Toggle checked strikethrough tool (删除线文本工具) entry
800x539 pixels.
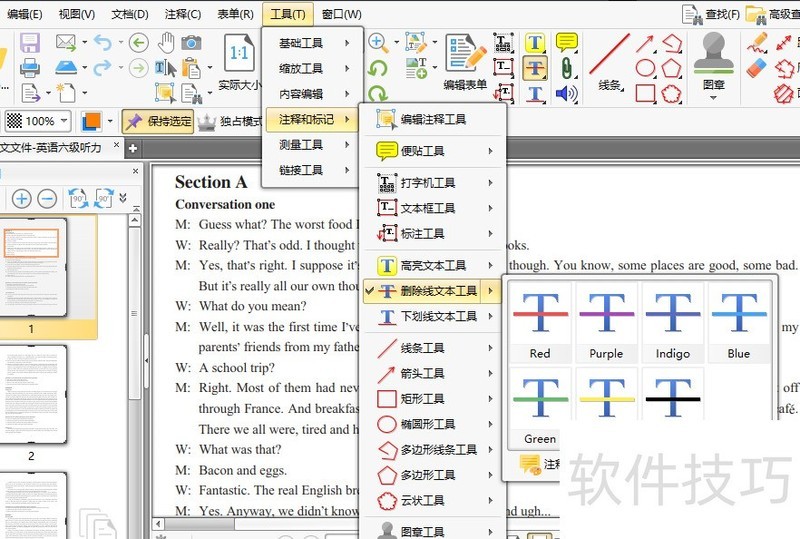[432, 291]
